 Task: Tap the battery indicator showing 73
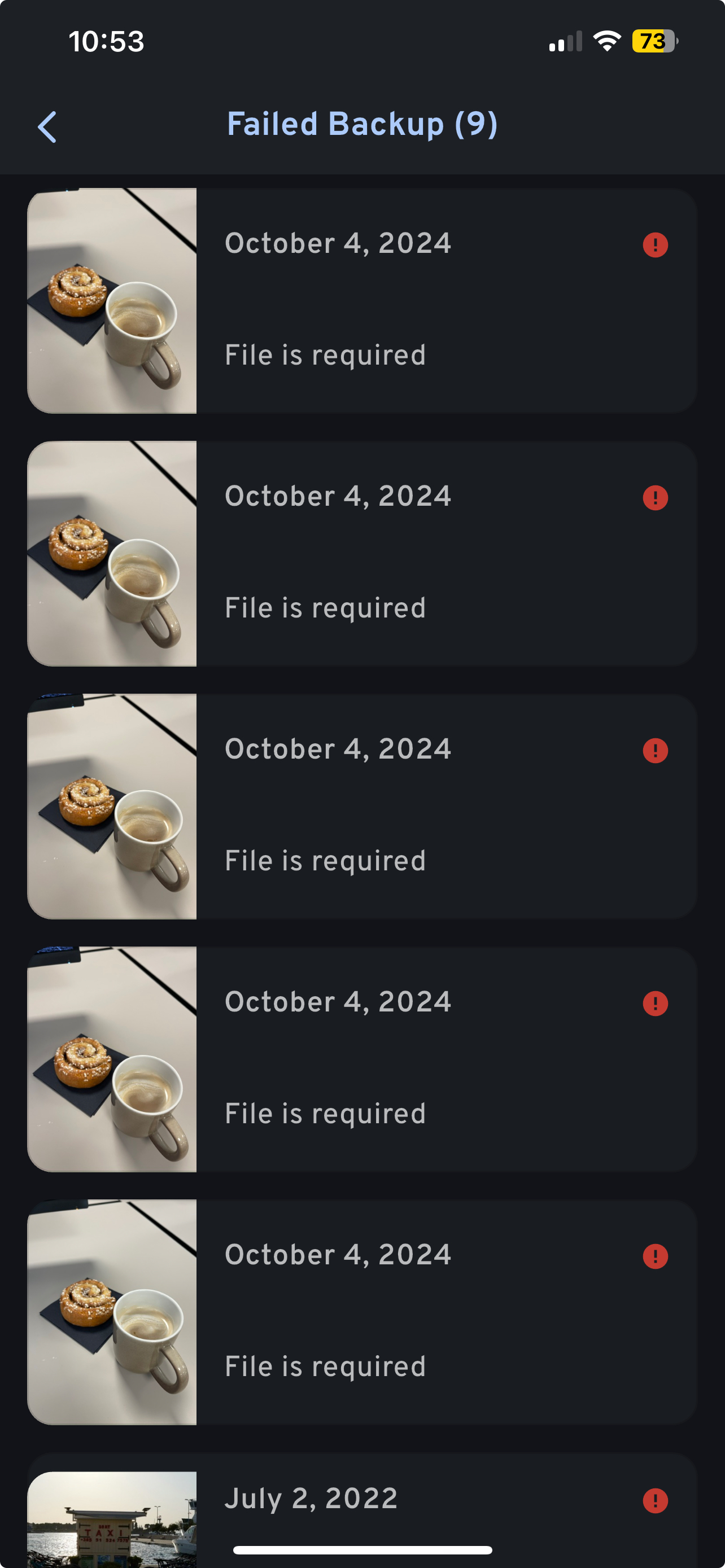pyautogui.click(x=654, y=41)
